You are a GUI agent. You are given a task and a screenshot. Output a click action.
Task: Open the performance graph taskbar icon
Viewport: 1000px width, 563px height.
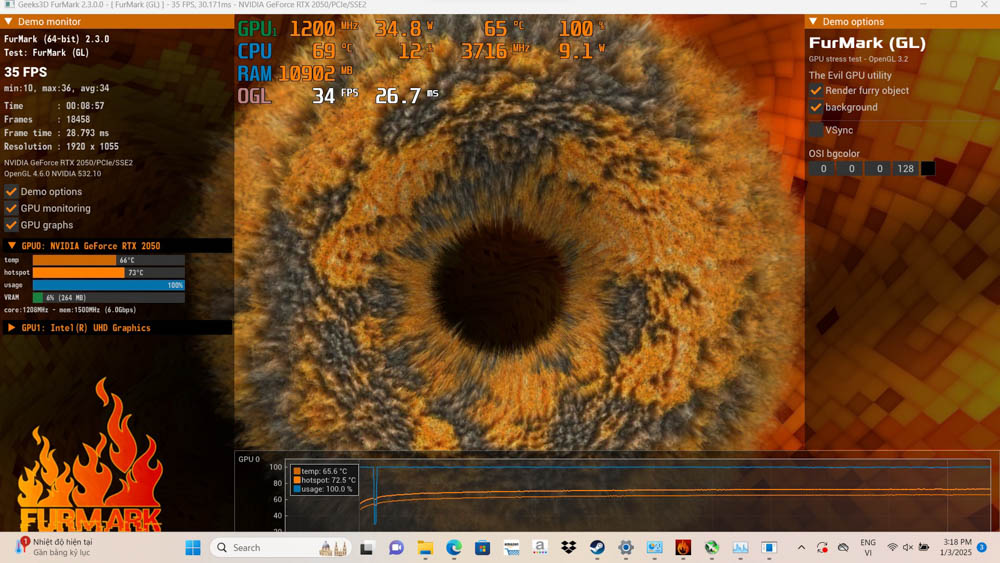[x=740, y=548]
